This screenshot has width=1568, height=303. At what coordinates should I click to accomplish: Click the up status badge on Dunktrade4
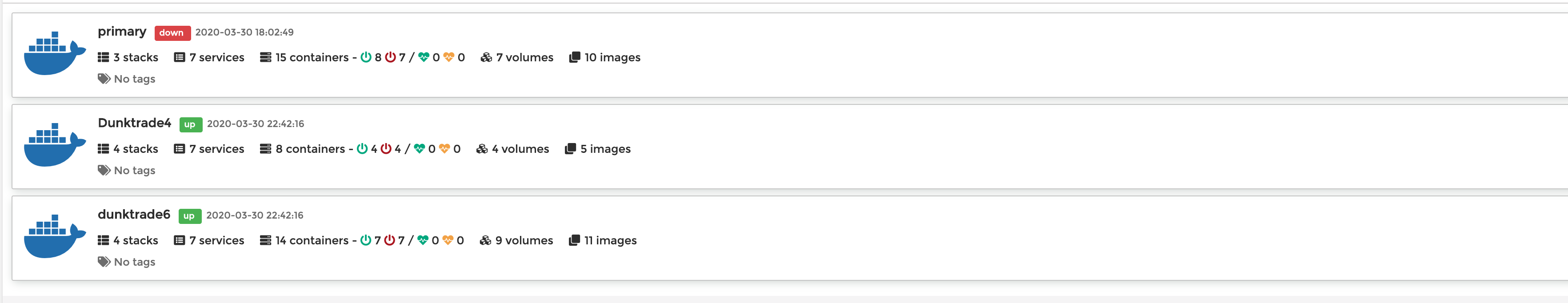(191, 125)
